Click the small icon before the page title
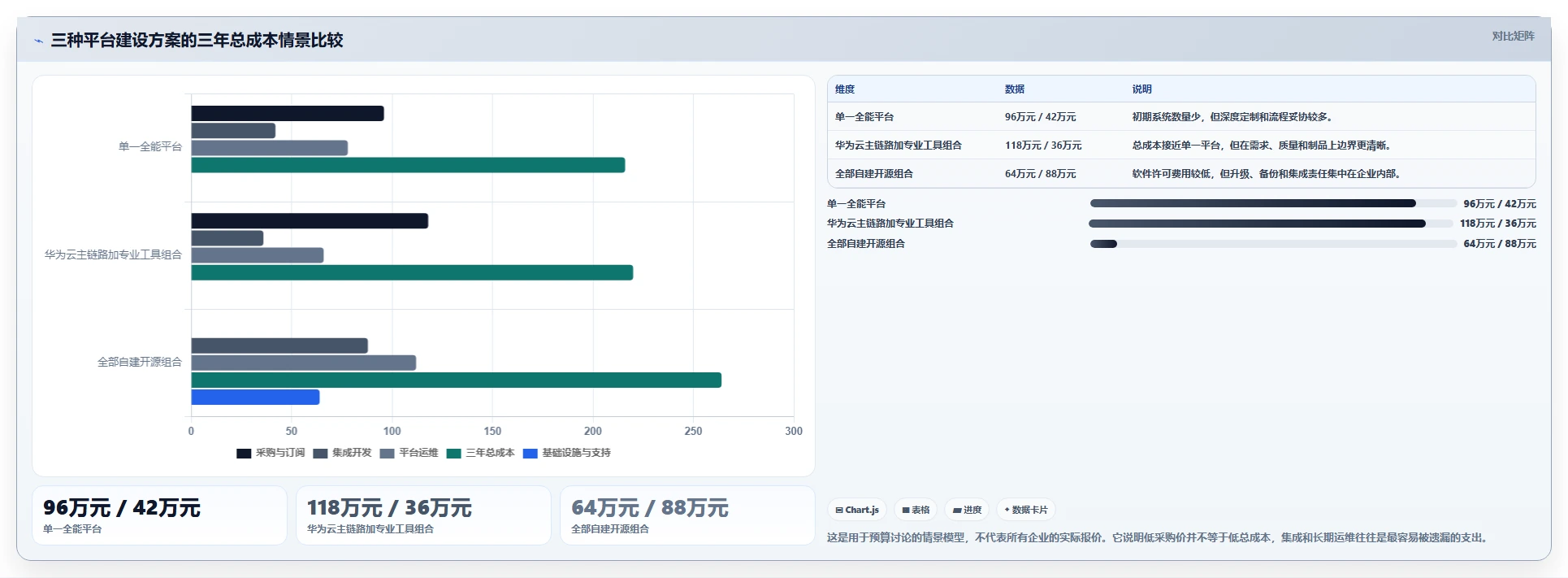 (38, 41)
